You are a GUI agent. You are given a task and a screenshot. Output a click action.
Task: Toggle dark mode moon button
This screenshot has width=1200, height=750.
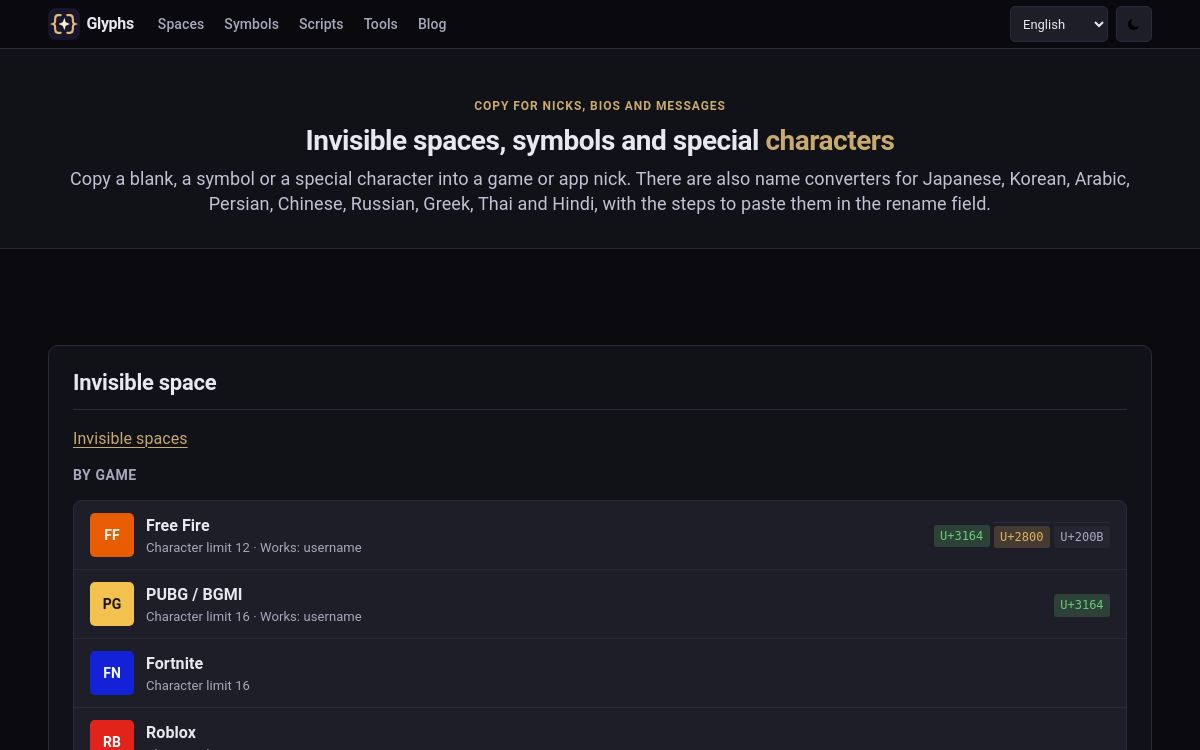pos(1134,24)
